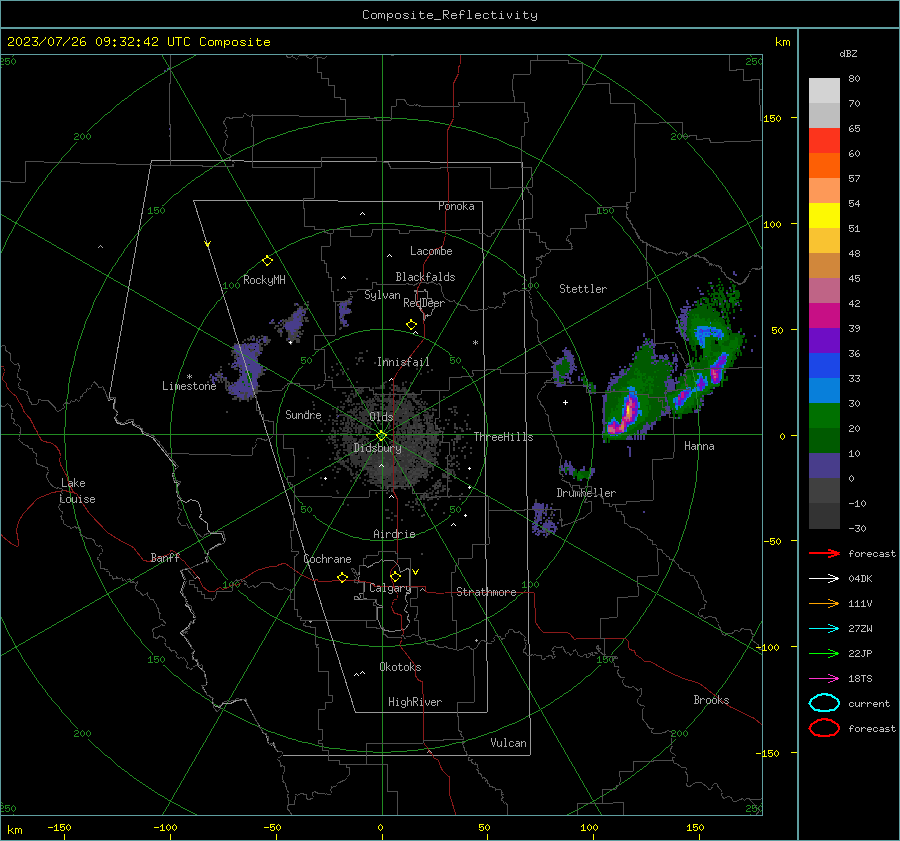Click the Vulcan city label

click(x=508, y=743)
